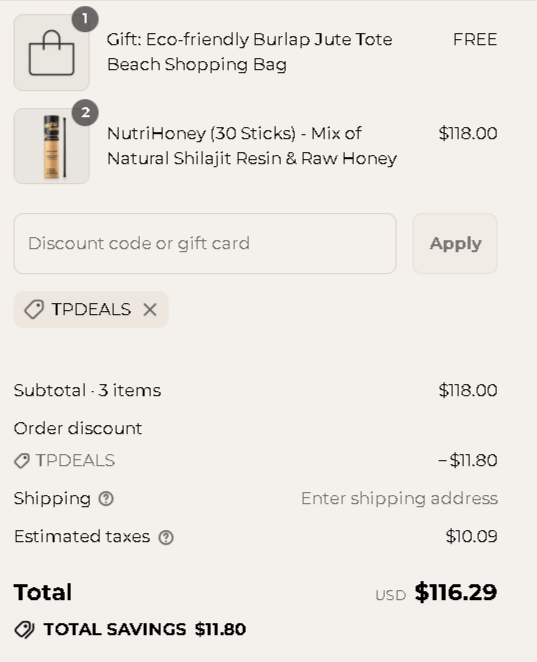
Task: Click the Total Savings tags icon
Action: [24, 629]
